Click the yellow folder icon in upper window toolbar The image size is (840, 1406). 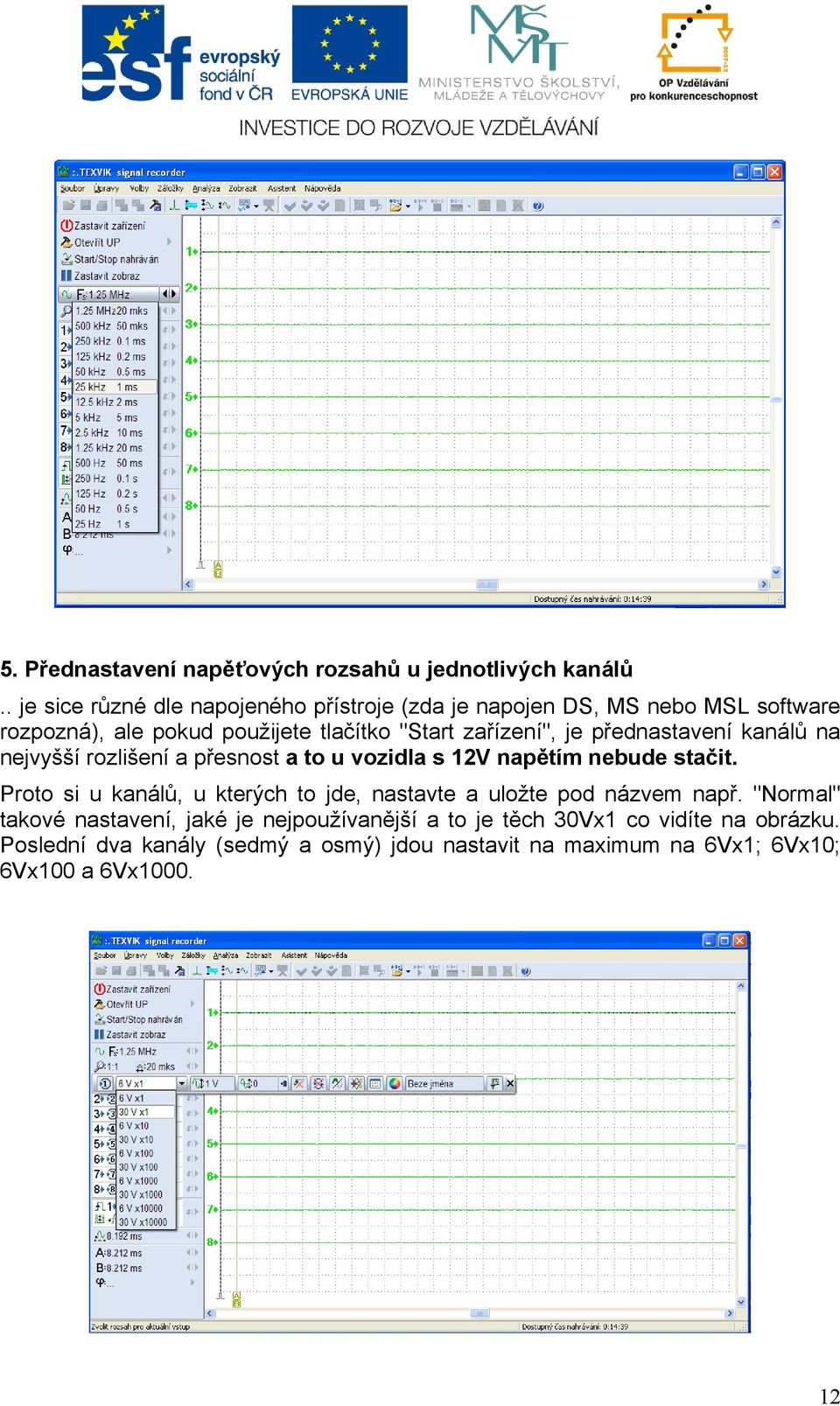tap(395, 206)
